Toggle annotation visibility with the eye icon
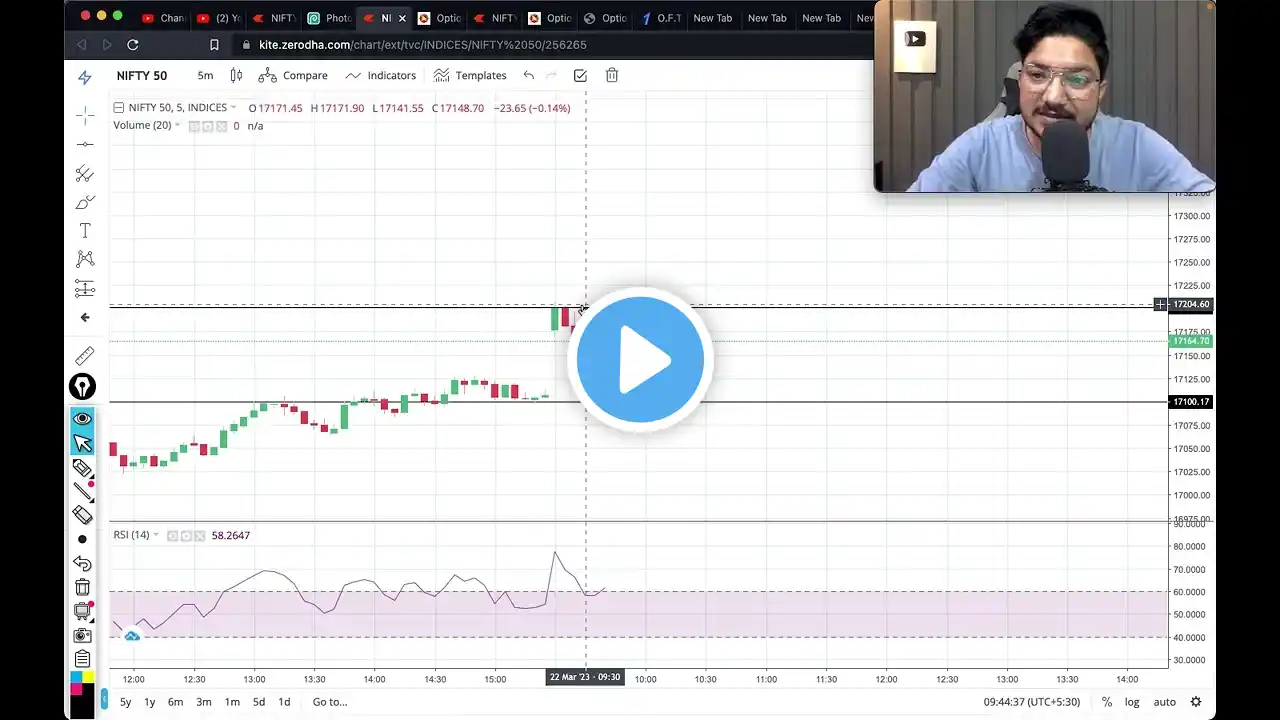This screenshot has width=1280, height=720. [x=82, y=419]
